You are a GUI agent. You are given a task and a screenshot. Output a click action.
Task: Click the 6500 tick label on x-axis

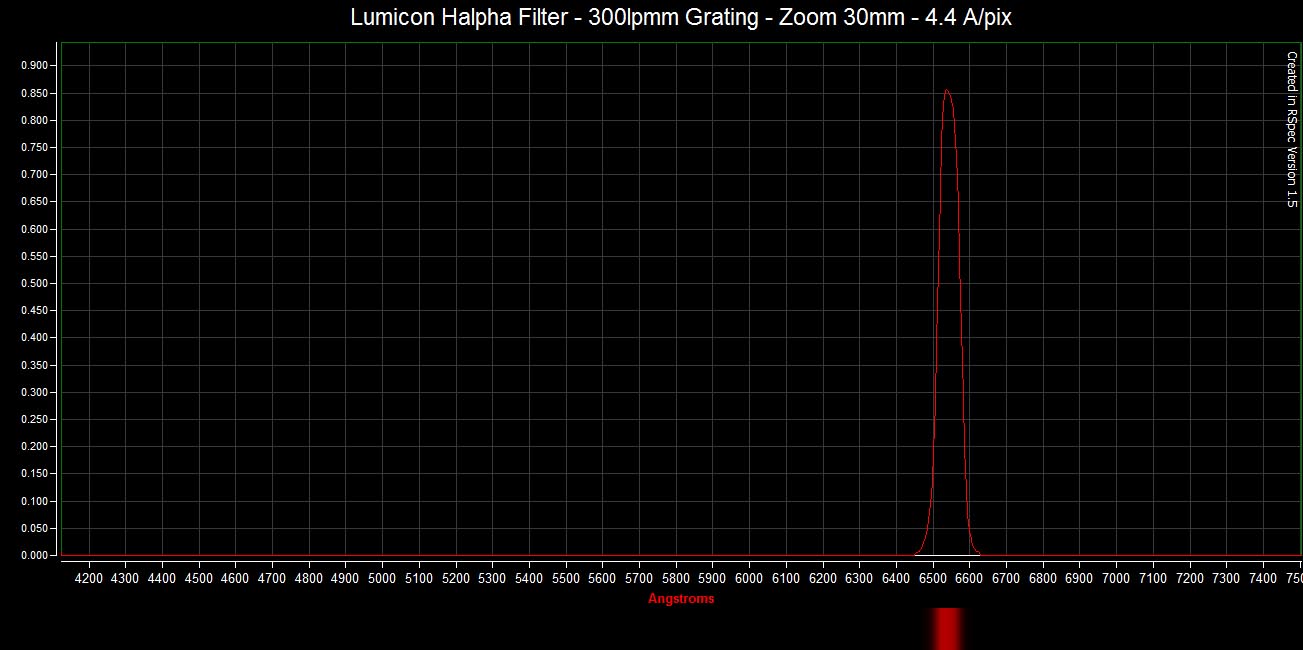point(932,578)
